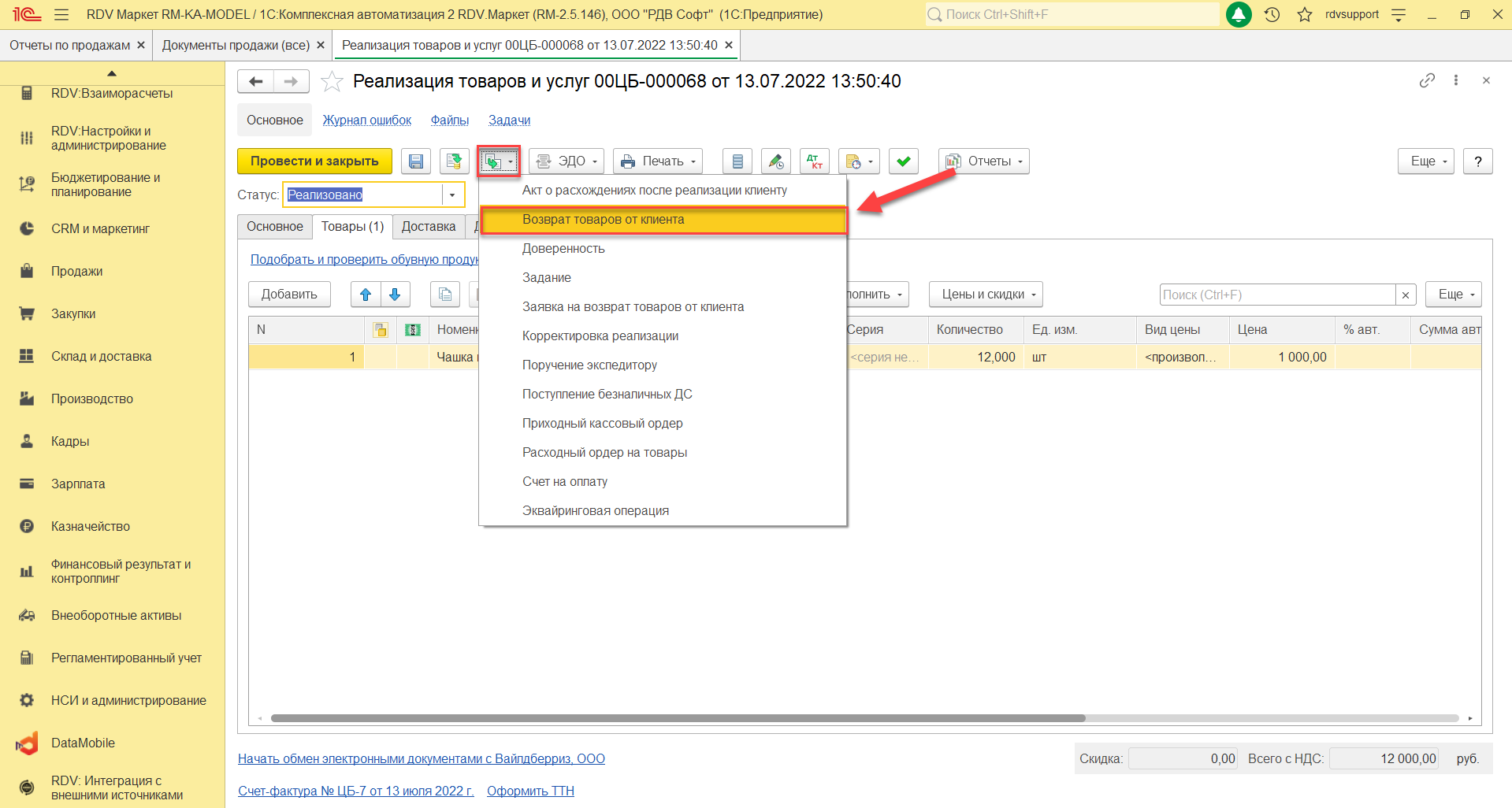Image resolution: width=1512 pixels, height=808 pixels.
Task: Move the row up with the blue arrow
Action: [366, 295]
